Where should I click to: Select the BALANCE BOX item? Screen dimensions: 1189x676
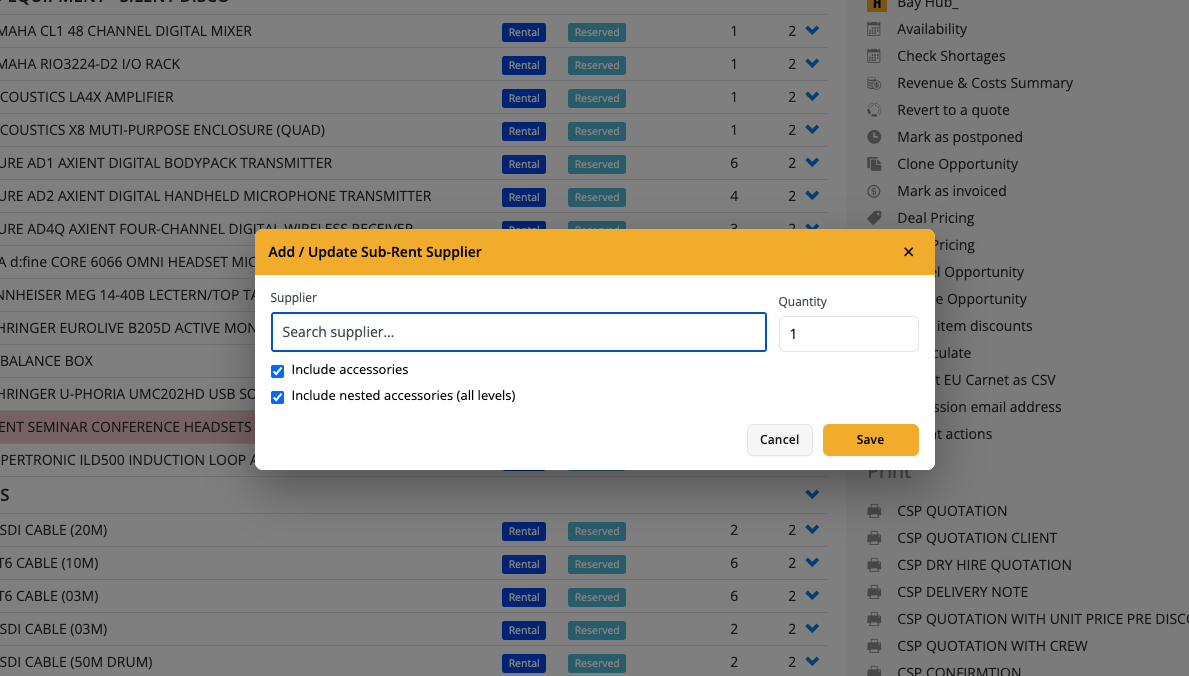[x=46, y=361]
